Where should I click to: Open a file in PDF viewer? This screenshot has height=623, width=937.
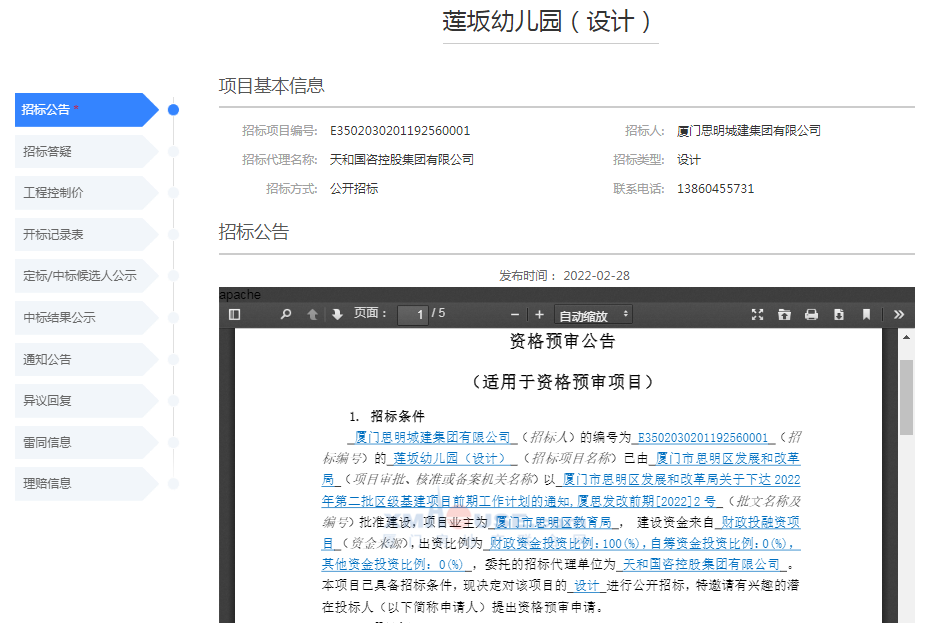[x=784, y=314]
